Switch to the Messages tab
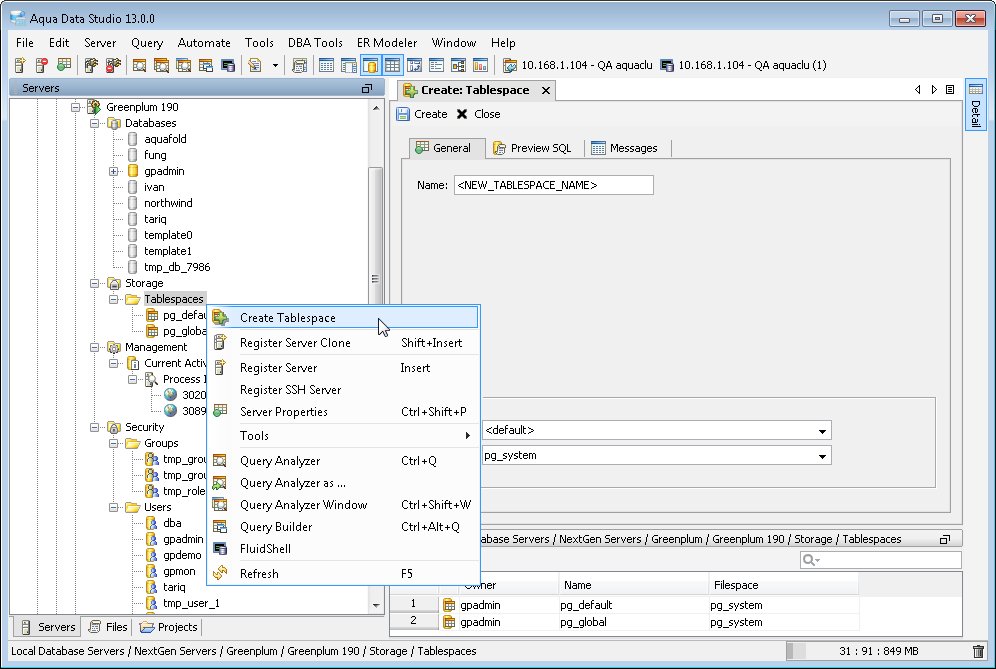Screen dimensions: 996x669 [x=624, y=148]
